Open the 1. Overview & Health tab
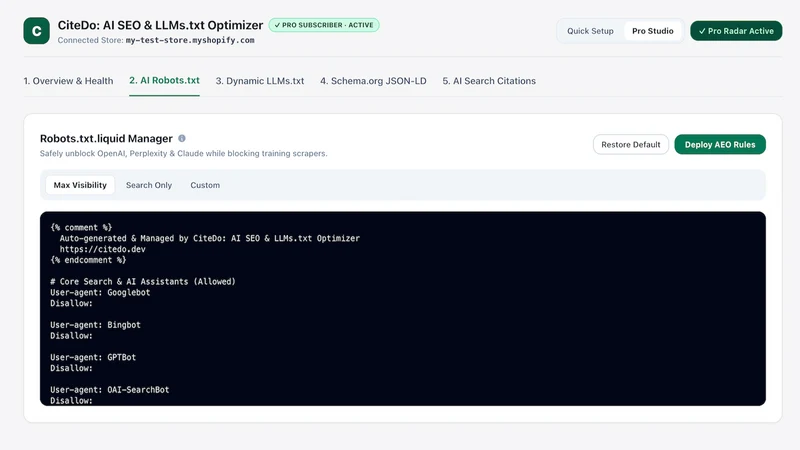 tap(68, 81)
